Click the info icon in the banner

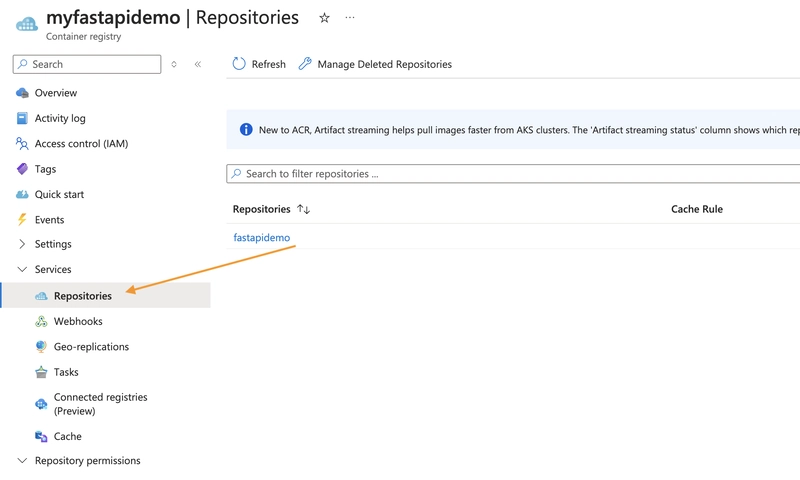(246, 130)
